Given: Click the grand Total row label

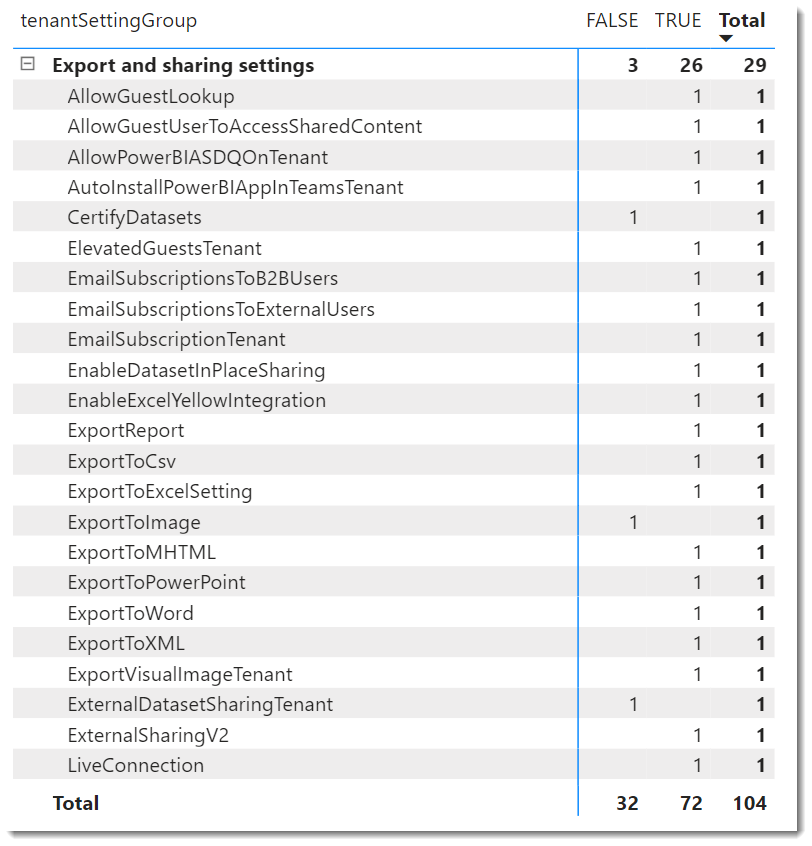Looking at the screenshot, I should pyautogui.click(x=76, y=803).
